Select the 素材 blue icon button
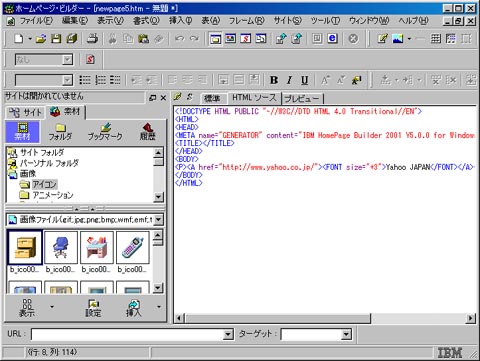The width and height of the screenshot is (480, 361). tap(23, 131)
